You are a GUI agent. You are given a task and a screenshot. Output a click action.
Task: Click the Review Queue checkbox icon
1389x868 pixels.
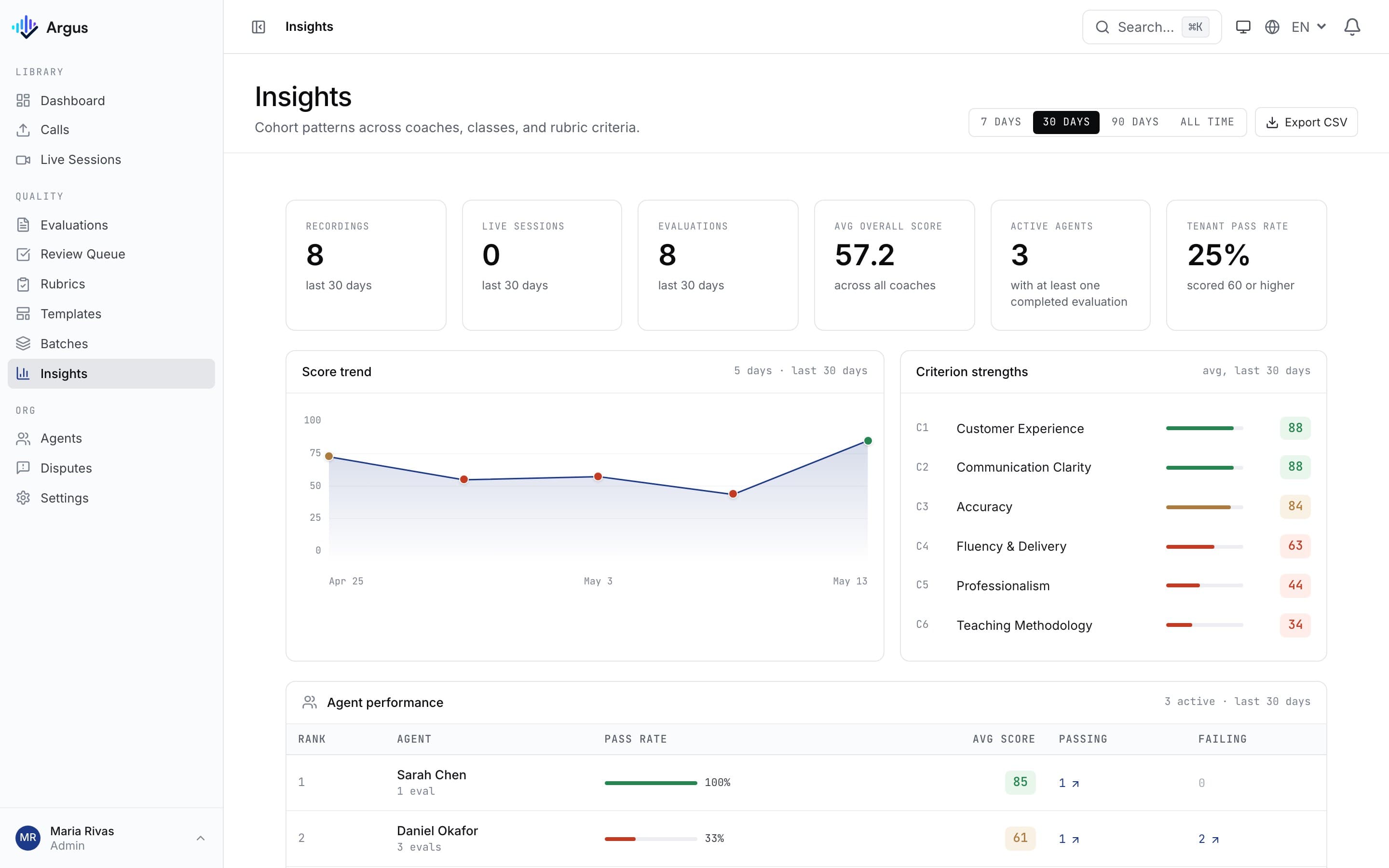[23, 254]
